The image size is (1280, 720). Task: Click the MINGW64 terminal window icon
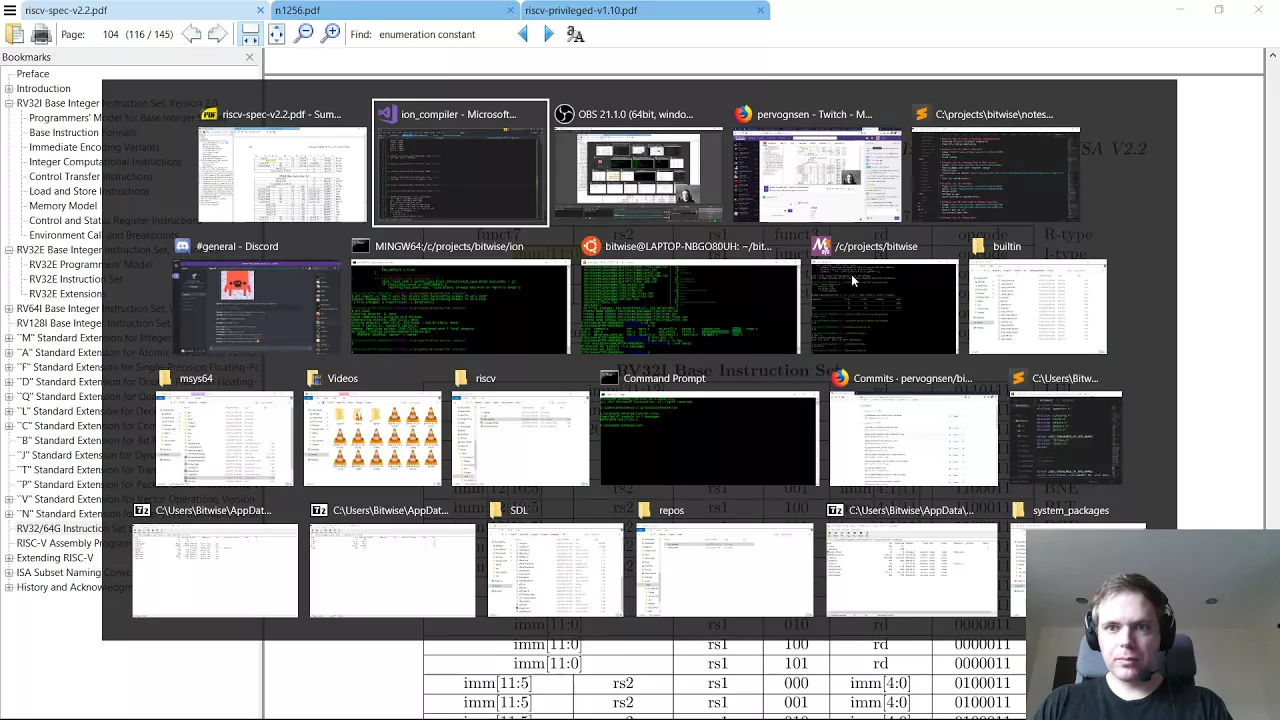pos(361,246)
